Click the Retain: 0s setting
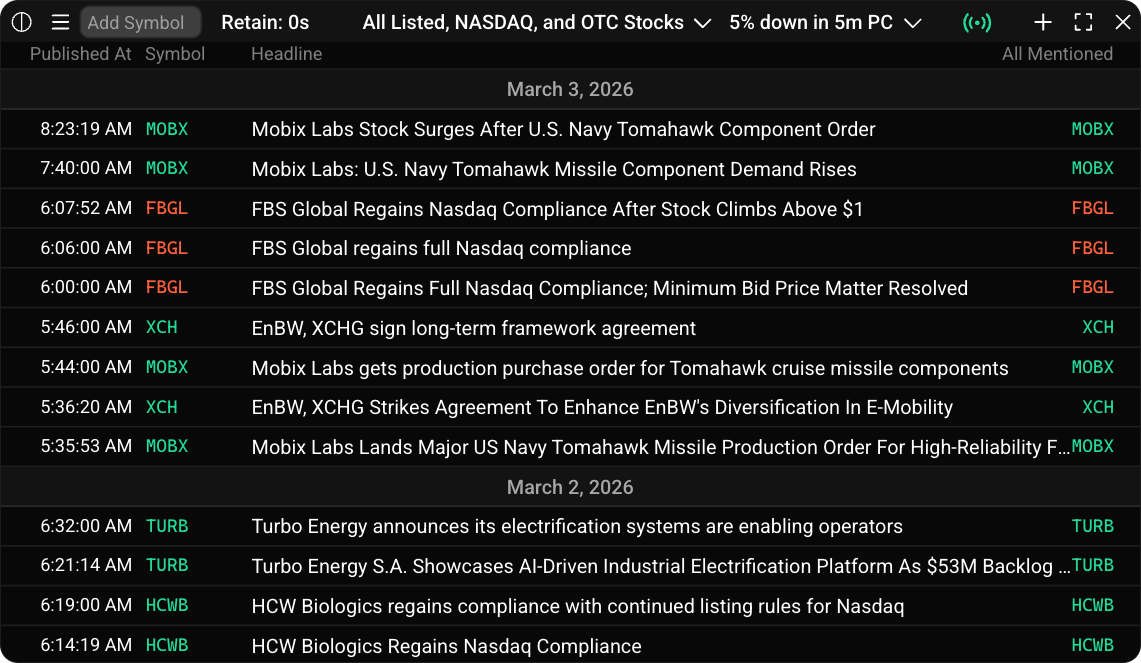Screen dimensions: 1141x663 click(x=265, y=21)
